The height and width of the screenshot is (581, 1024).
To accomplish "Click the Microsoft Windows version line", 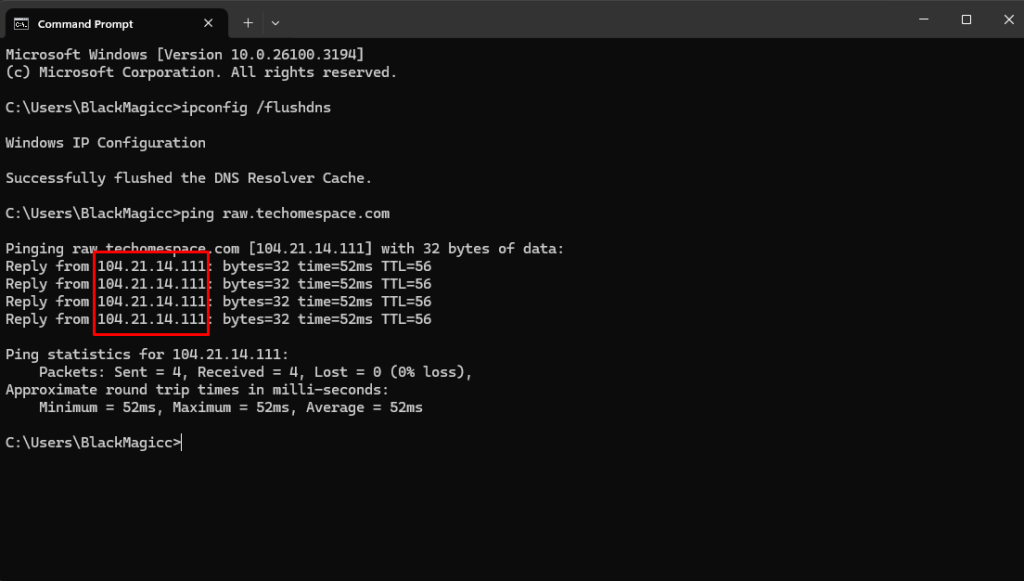I will [185, 55].
